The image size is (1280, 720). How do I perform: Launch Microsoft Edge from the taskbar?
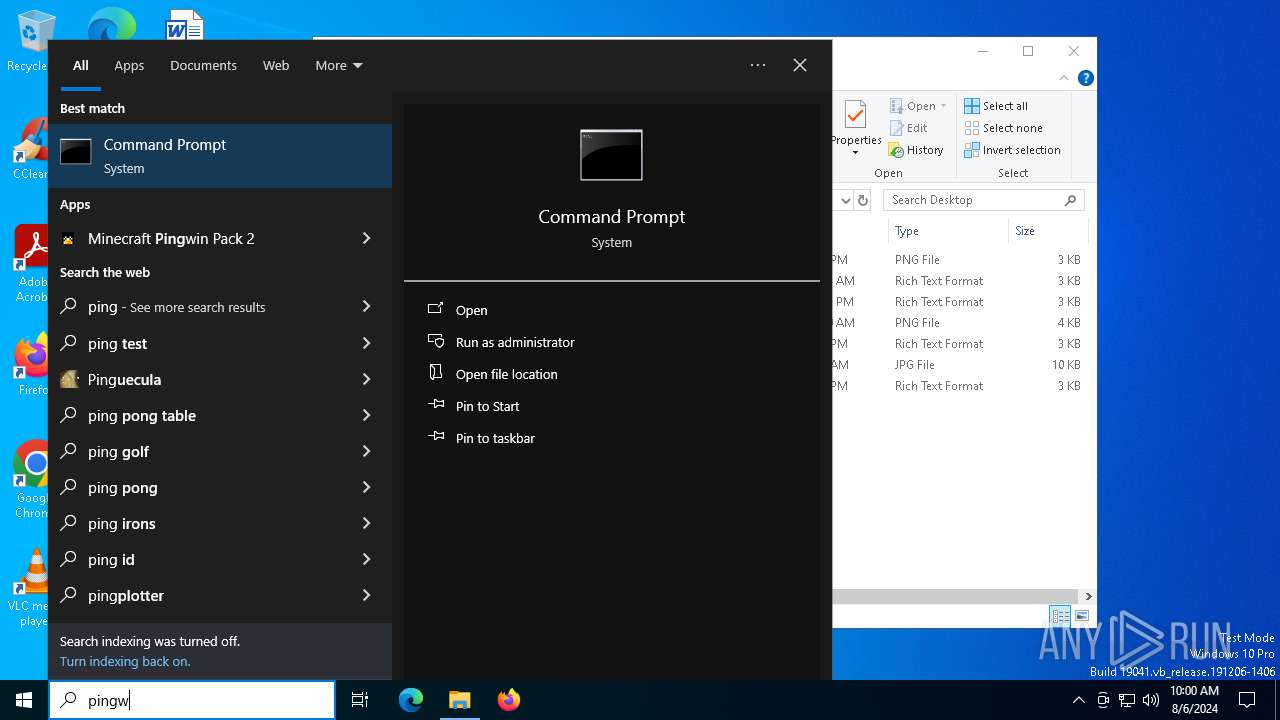pos(411,700)
